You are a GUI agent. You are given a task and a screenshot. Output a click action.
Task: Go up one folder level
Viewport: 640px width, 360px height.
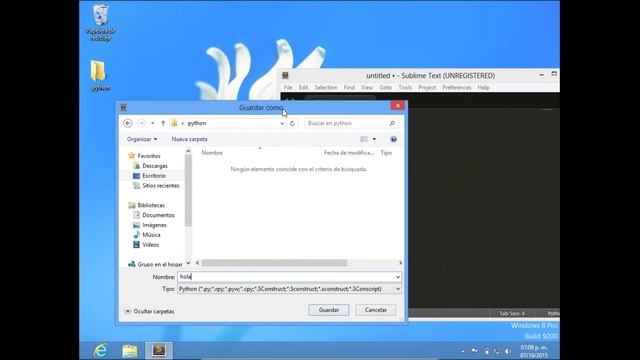(163, 123)
